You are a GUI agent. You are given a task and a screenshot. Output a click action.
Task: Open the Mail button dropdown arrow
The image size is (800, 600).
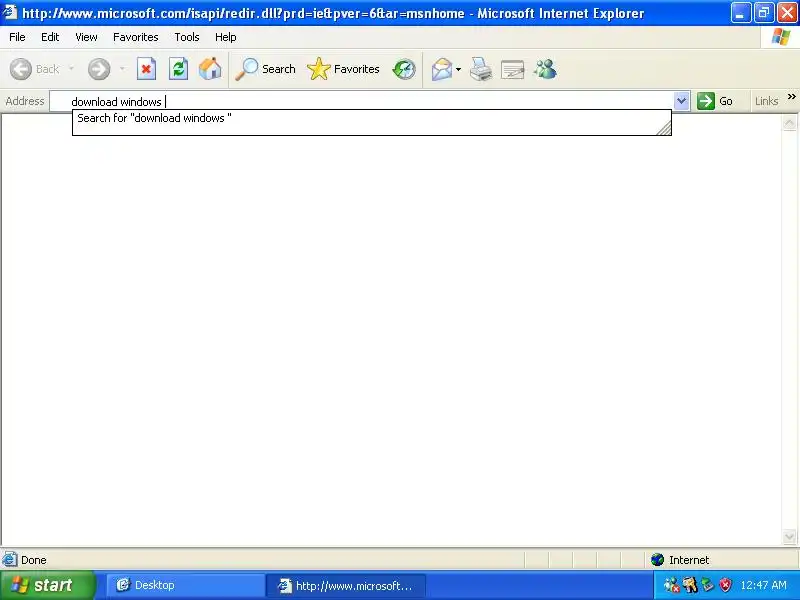(x=458, y=69)
